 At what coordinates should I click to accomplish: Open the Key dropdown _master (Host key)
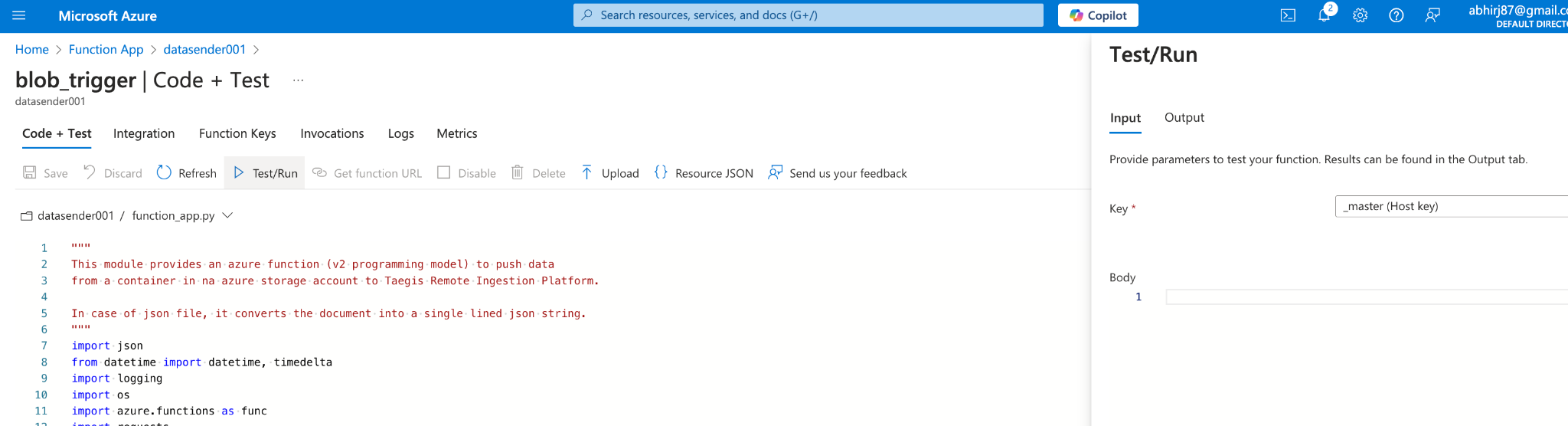coord(1452,206)
